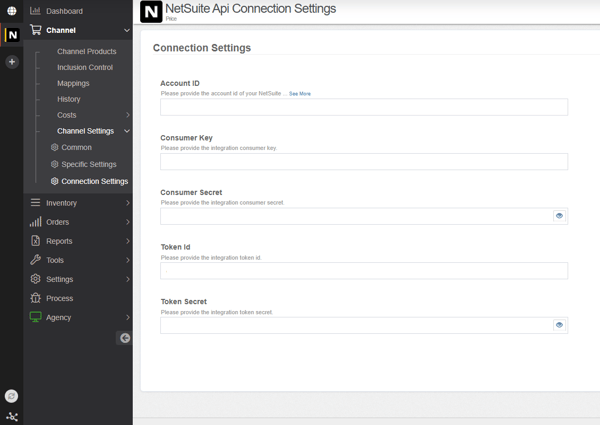Click the Price subtitle under the page title
Image resolution: width=600 pixels, height=425 pixels.
coord(171,19)
